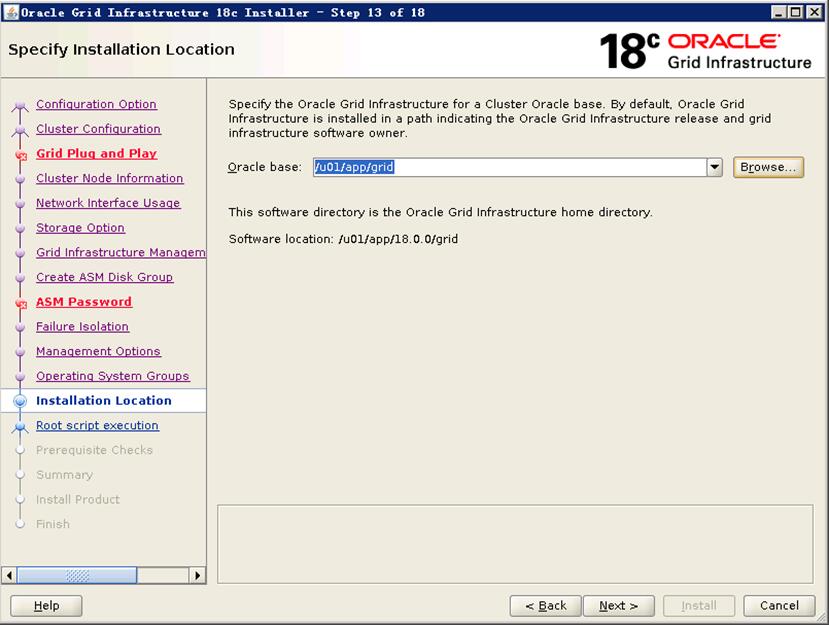The height and width of the screenshot is (625, 829).
Task: Open the ASM Password step
Action: 84,302
